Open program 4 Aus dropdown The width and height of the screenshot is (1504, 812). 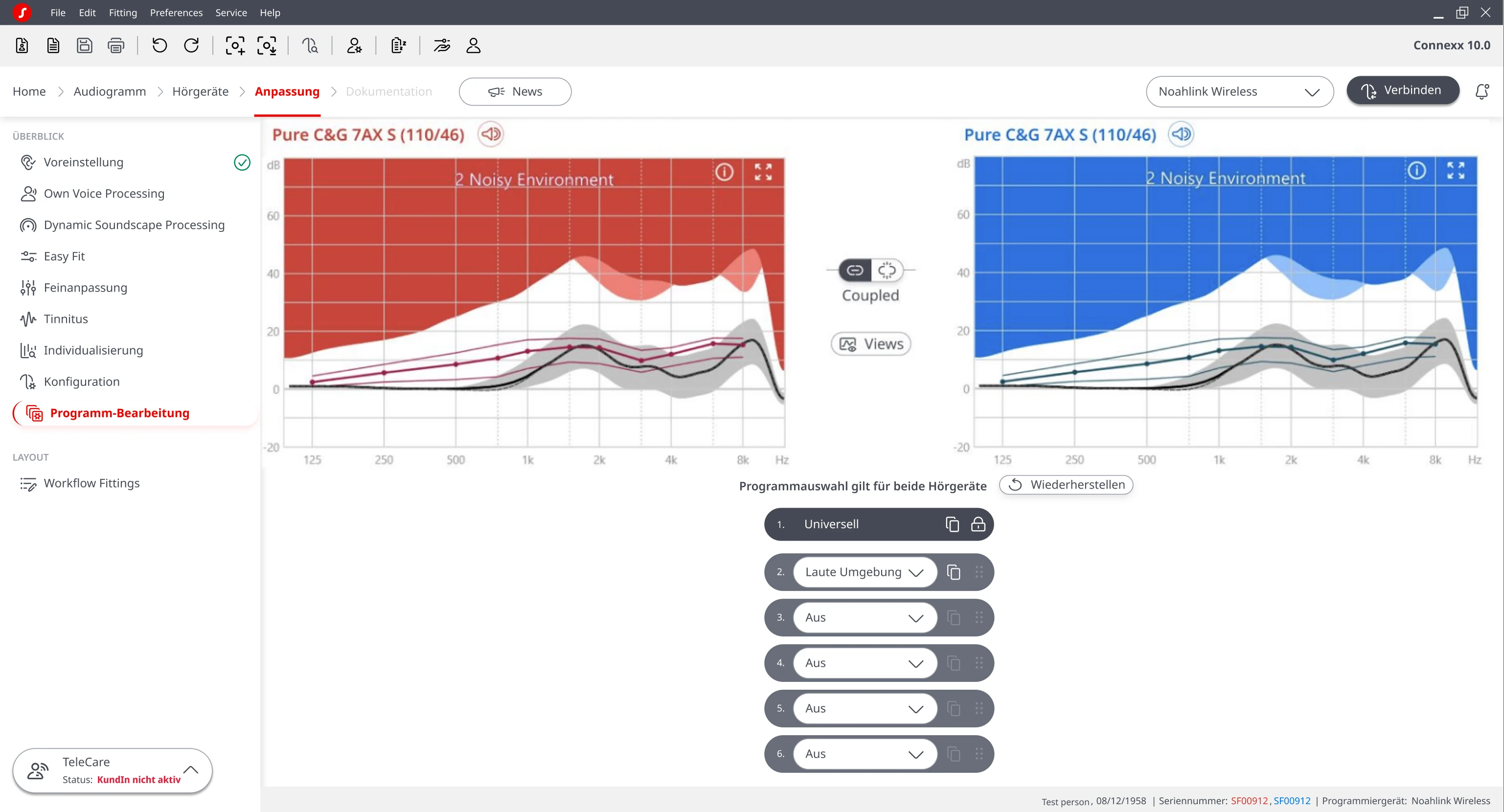point(865,663)
